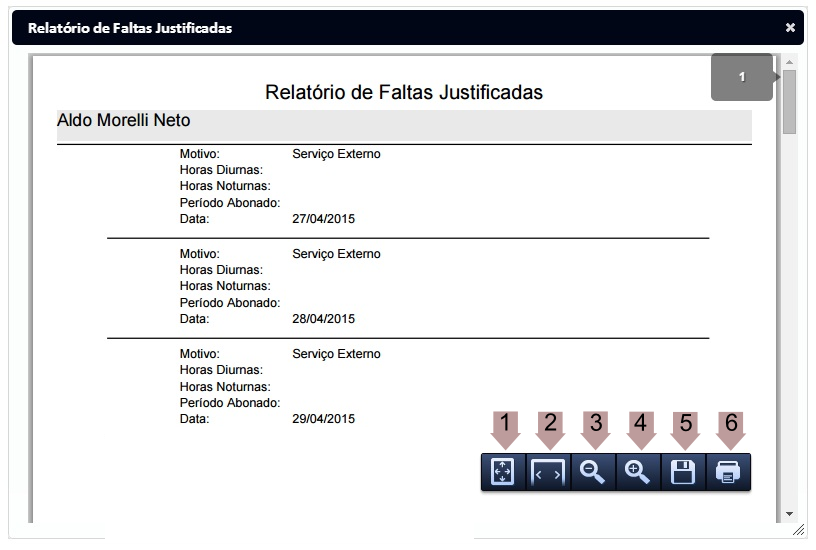Screen dimensions: 816x550
Task: Click the report heading inside the document page
Action: tap(404, 92)
